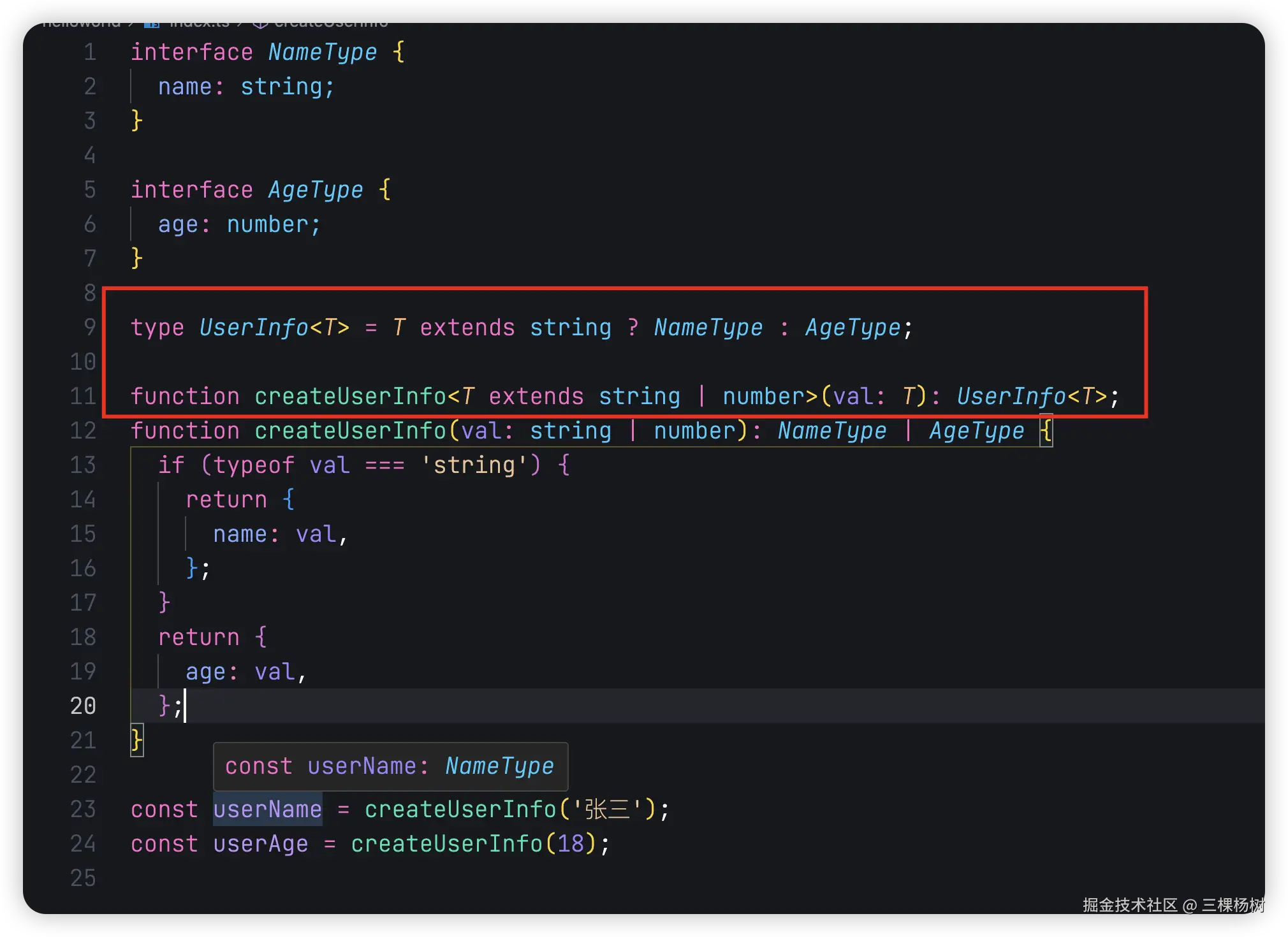This screenshot has height=937, width=1288.
Task: Click the userAge variable on line 24
Action: coord(260,843)
